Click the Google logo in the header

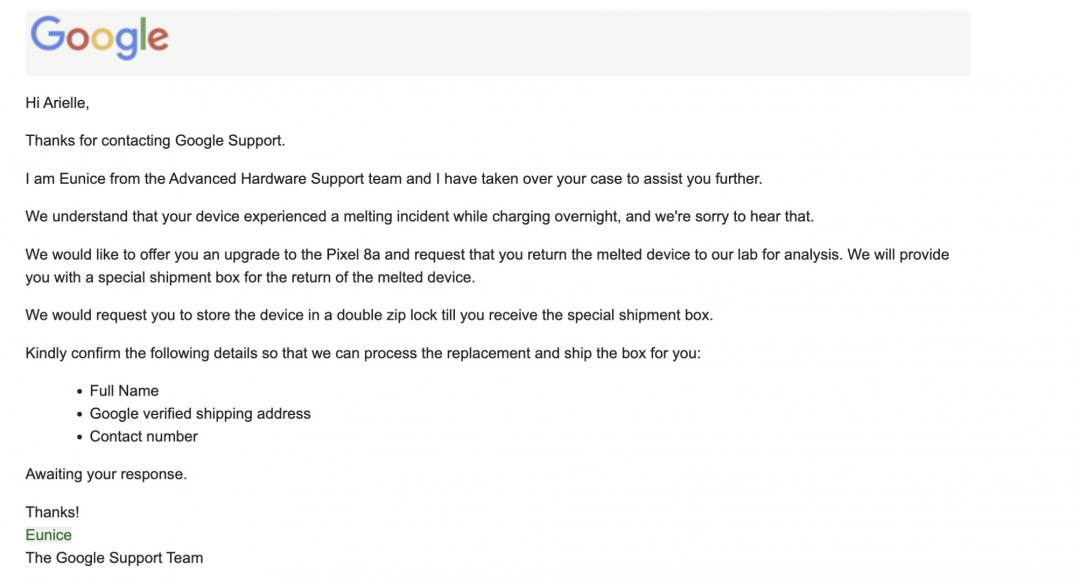[x=99, y=38]
